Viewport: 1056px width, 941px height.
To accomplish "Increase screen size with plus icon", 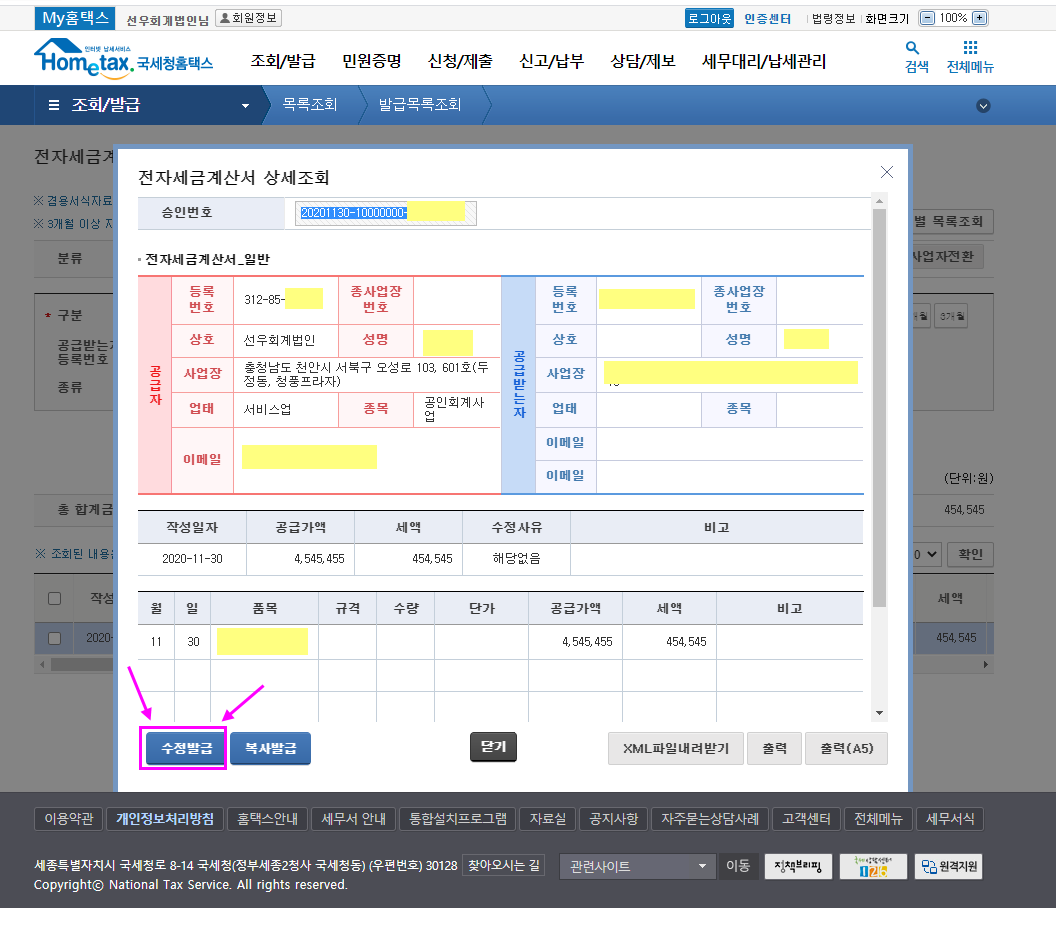I will [980, 18].
